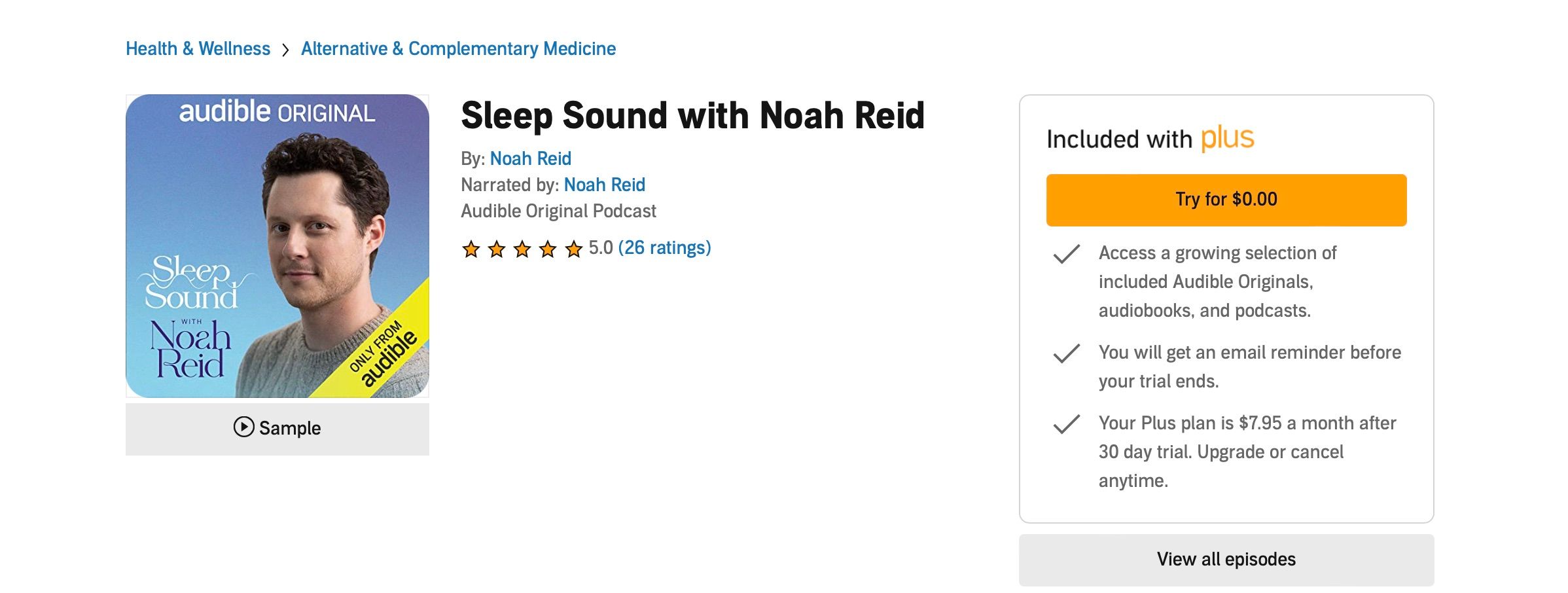Viewport: 1568px width, 593px height.
Task: Click the orange "Try for $0.00" button
Action: coord(1226,200)
